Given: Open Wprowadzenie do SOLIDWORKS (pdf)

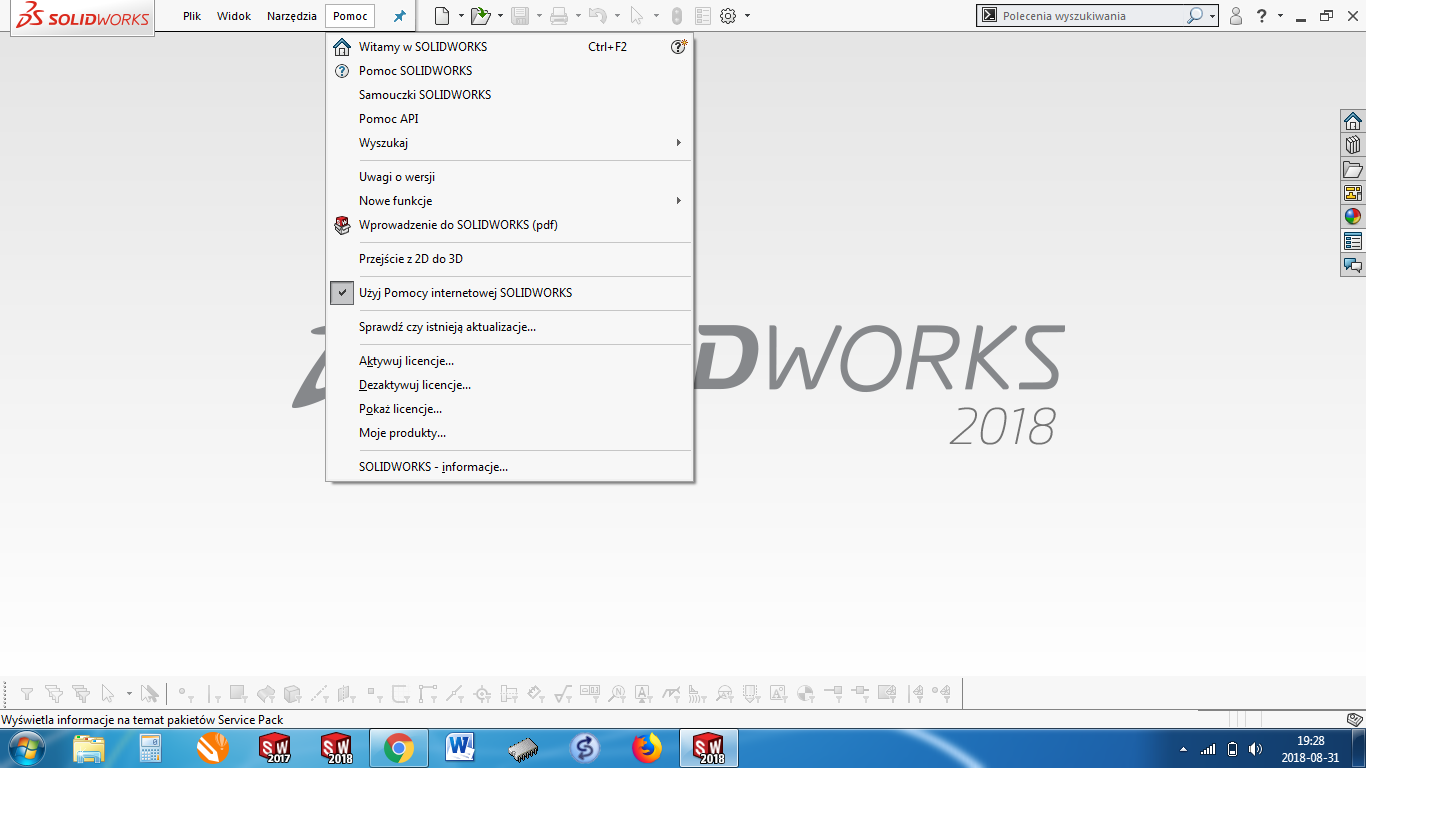Looking at the screenshot, I should tap(510, 225).
